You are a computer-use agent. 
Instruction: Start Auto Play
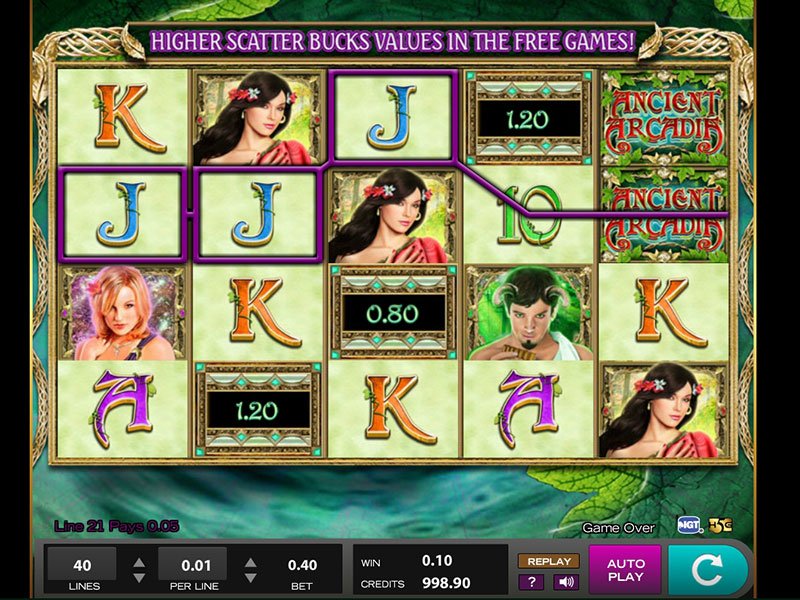coord(626,570)
